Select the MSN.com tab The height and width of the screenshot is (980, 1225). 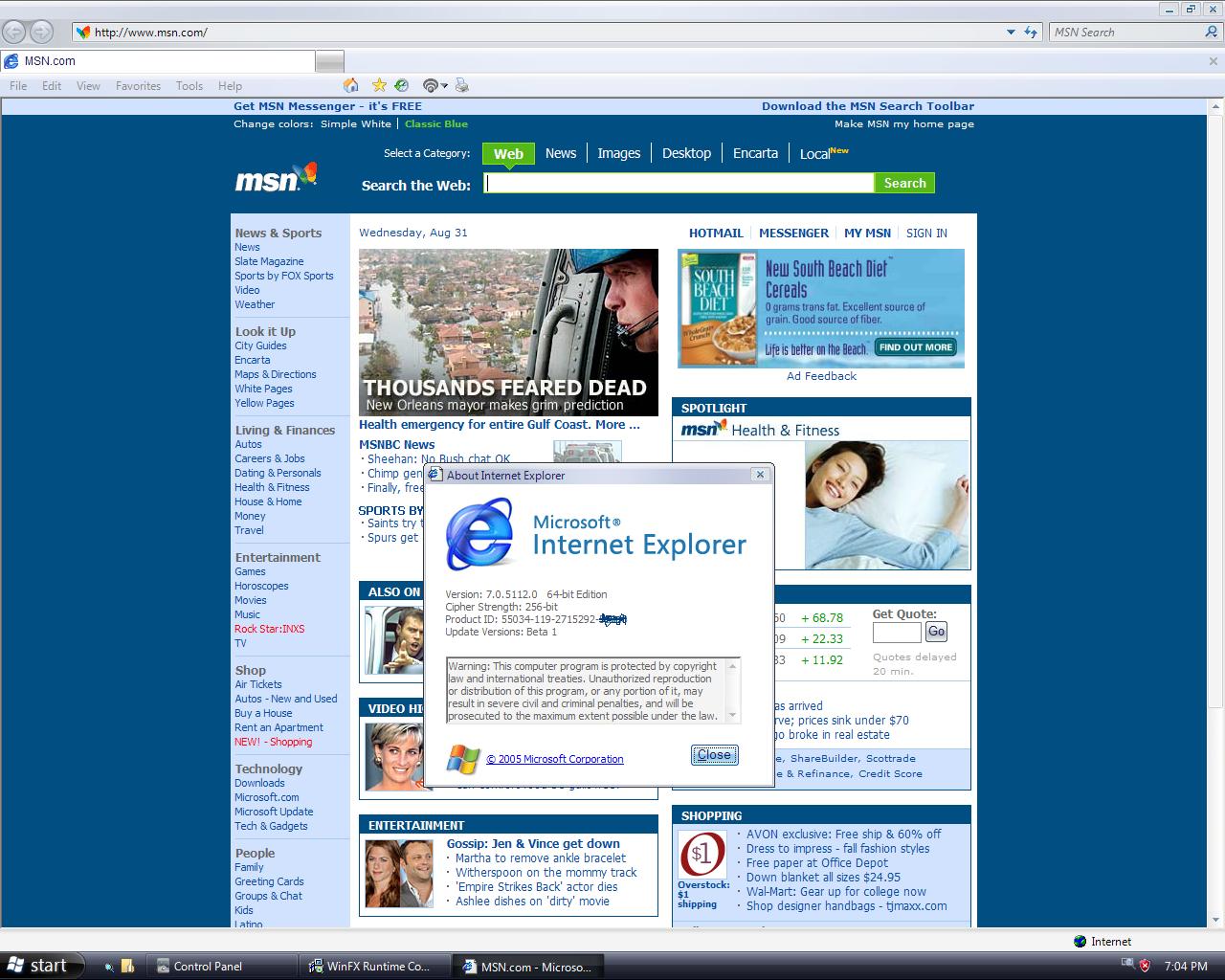point(158,61)
